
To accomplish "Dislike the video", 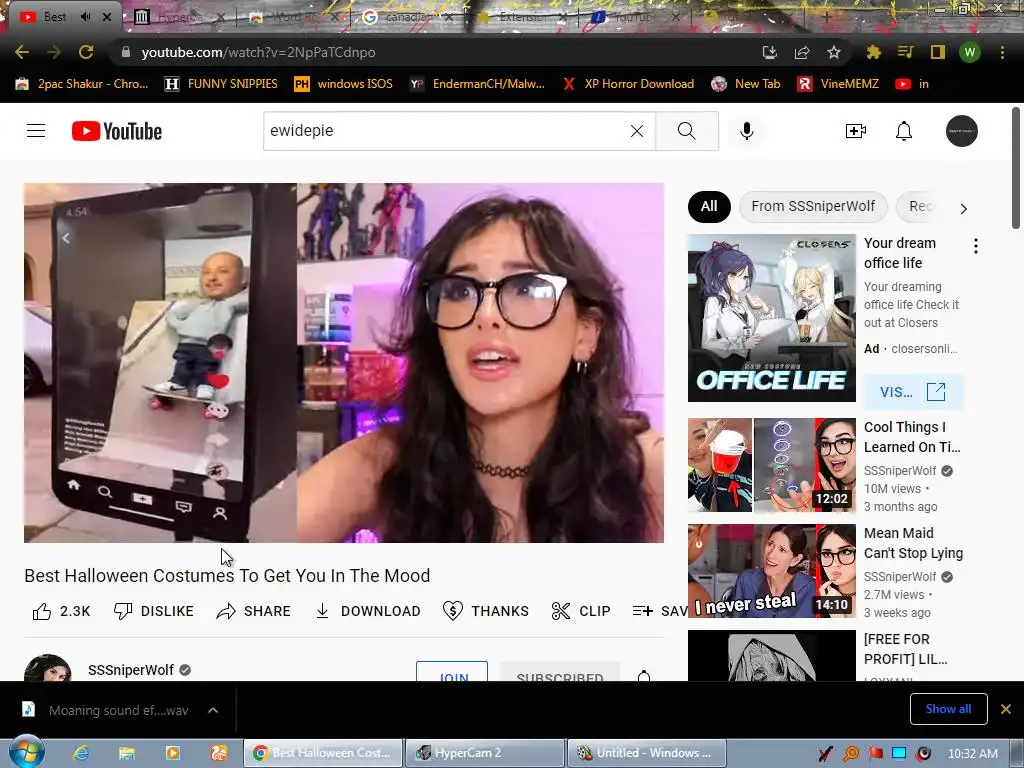I will tap(153, 611).
